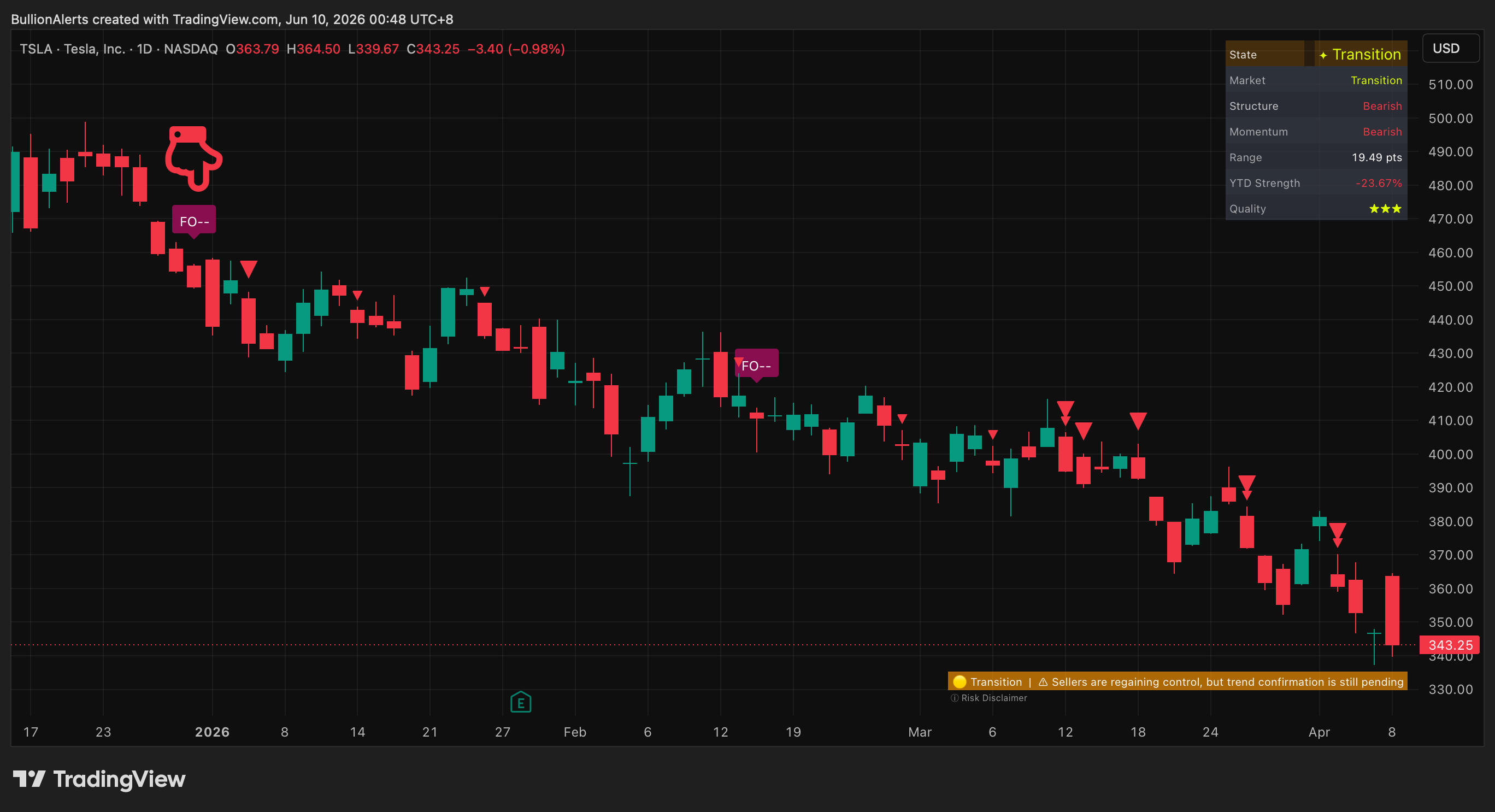
Task: Click the BullionAlerts attribution header text
Action: pos(232,19)
